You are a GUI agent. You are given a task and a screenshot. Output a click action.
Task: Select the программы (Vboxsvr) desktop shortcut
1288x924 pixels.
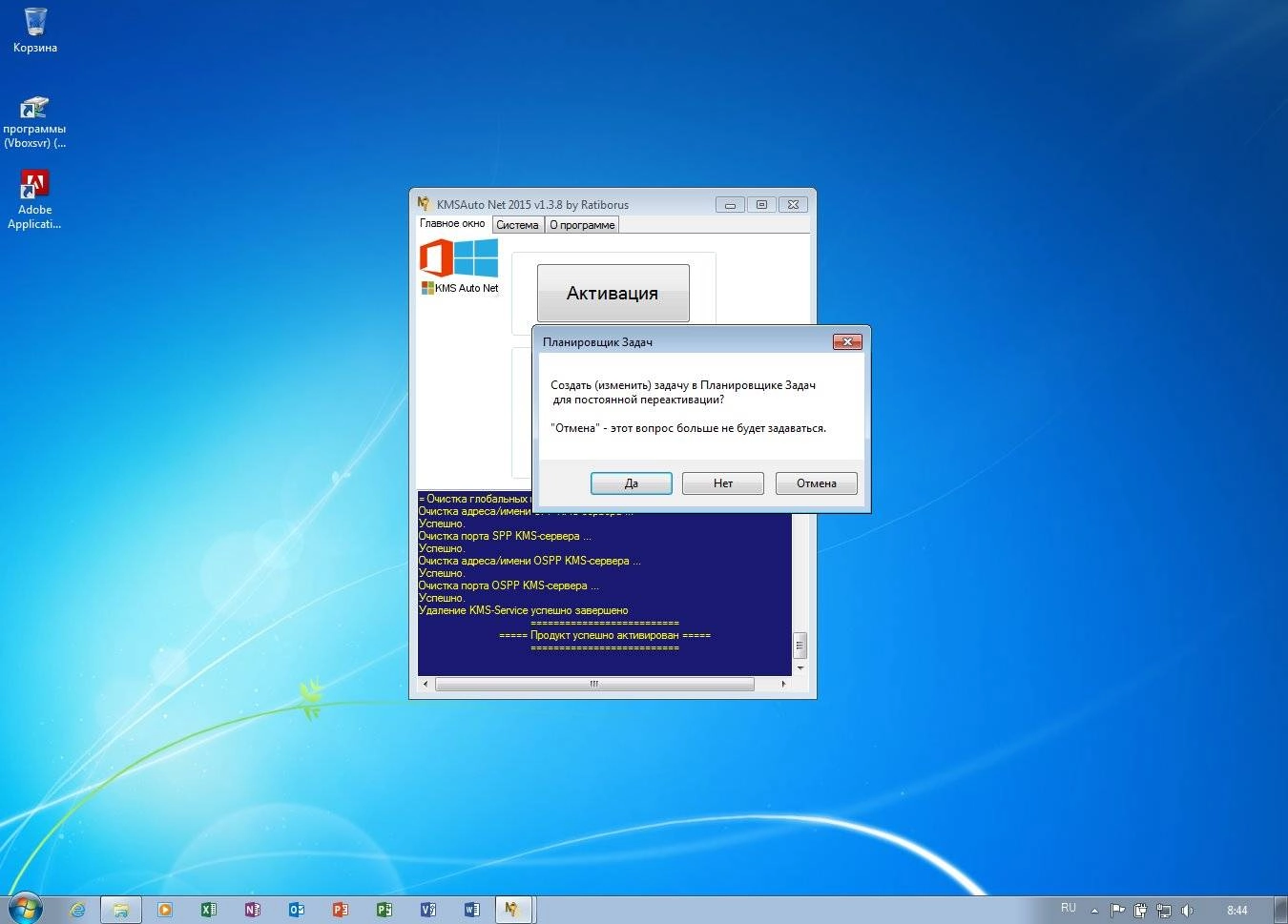coord(34,122)
